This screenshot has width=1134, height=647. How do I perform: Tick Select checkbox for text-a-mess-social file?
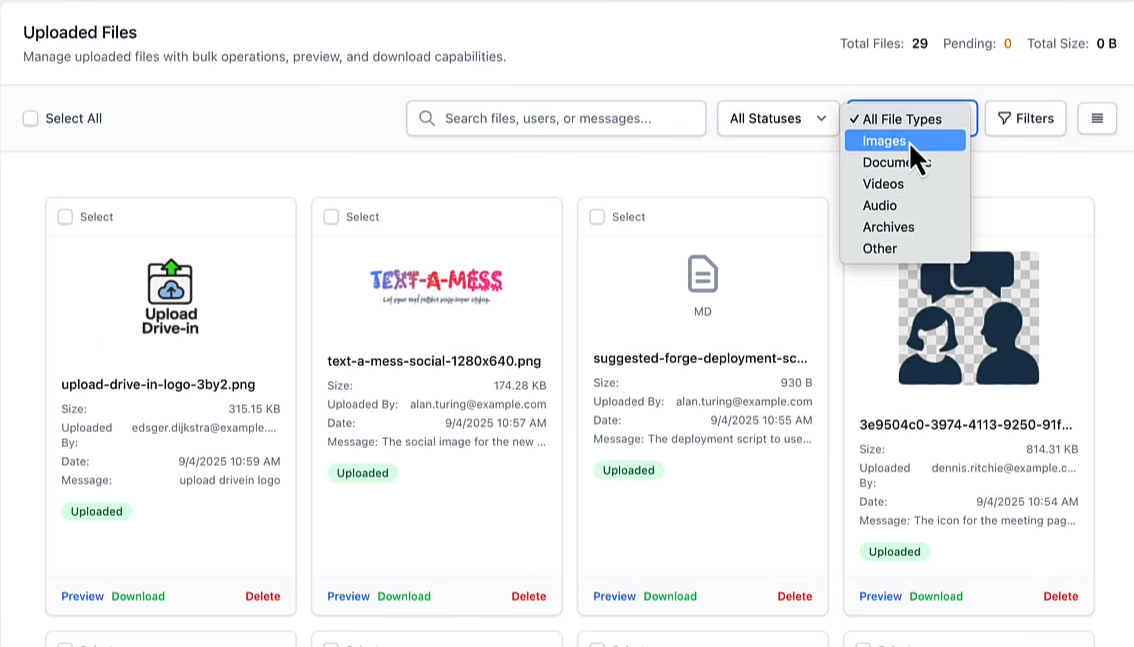pos(331,217)
